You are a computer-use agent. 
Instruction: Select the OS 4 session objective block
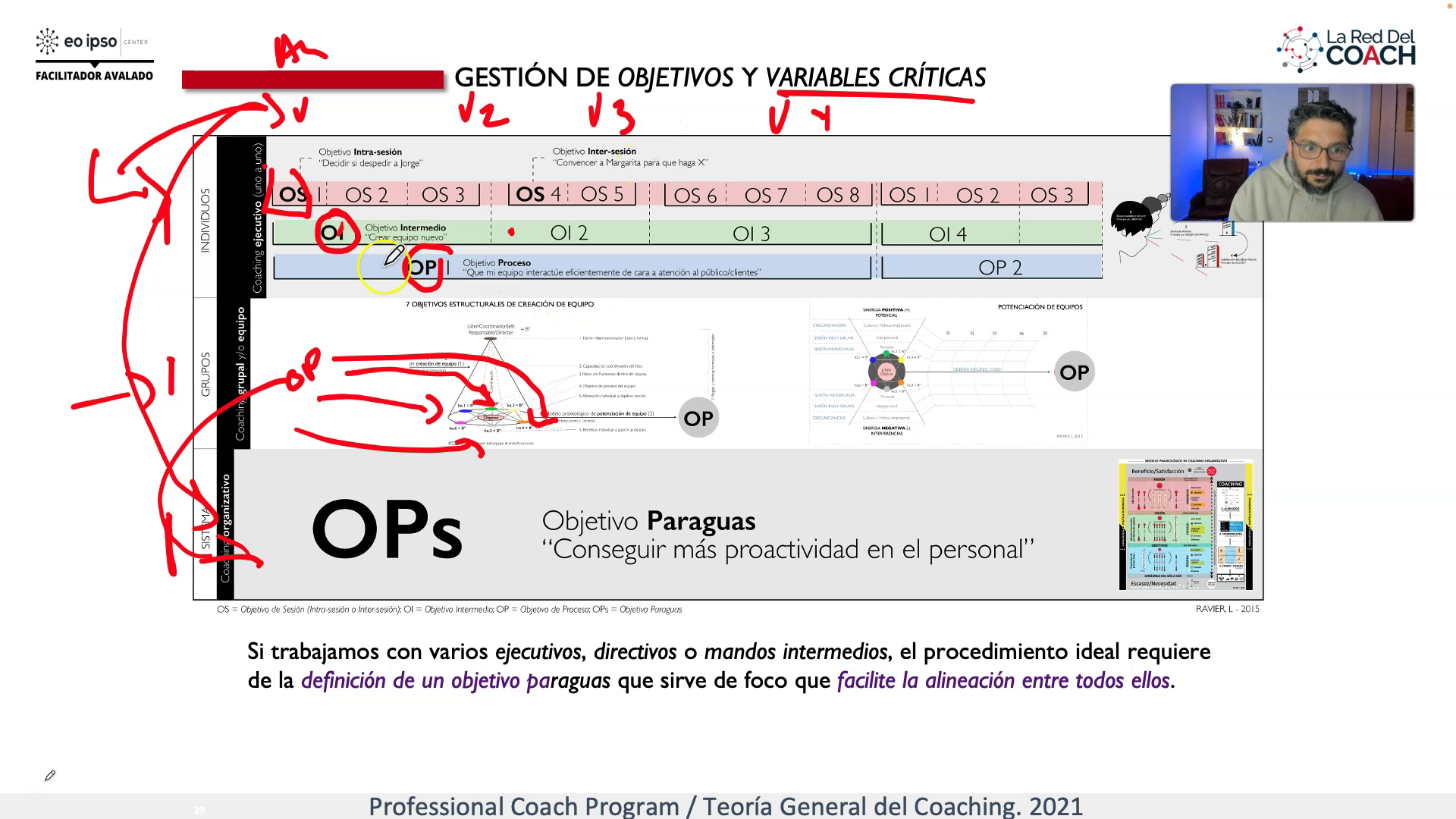[x=536, y=195]
